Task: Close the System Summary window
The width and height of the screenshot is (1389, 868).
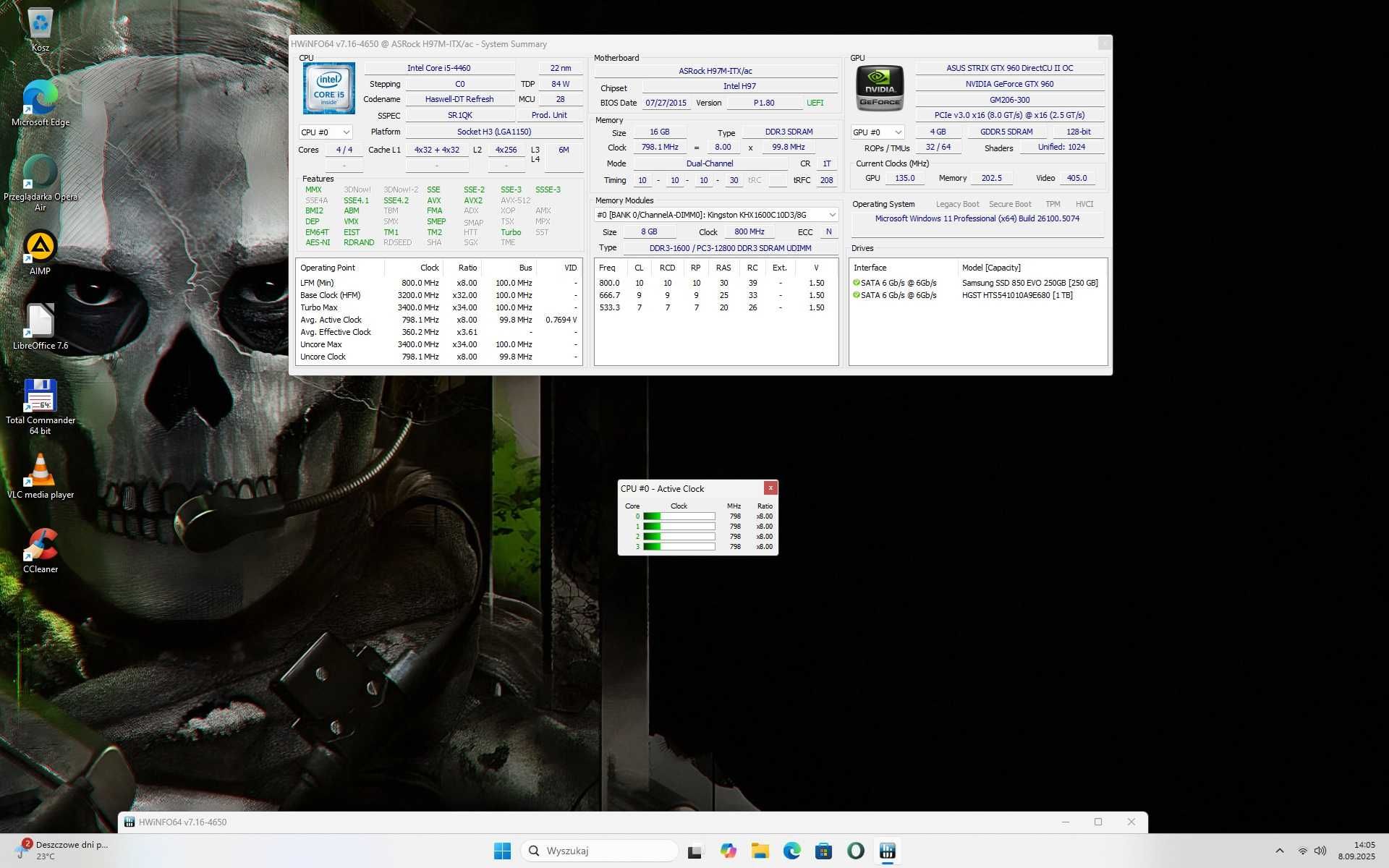Action: tap(1105, 43)
